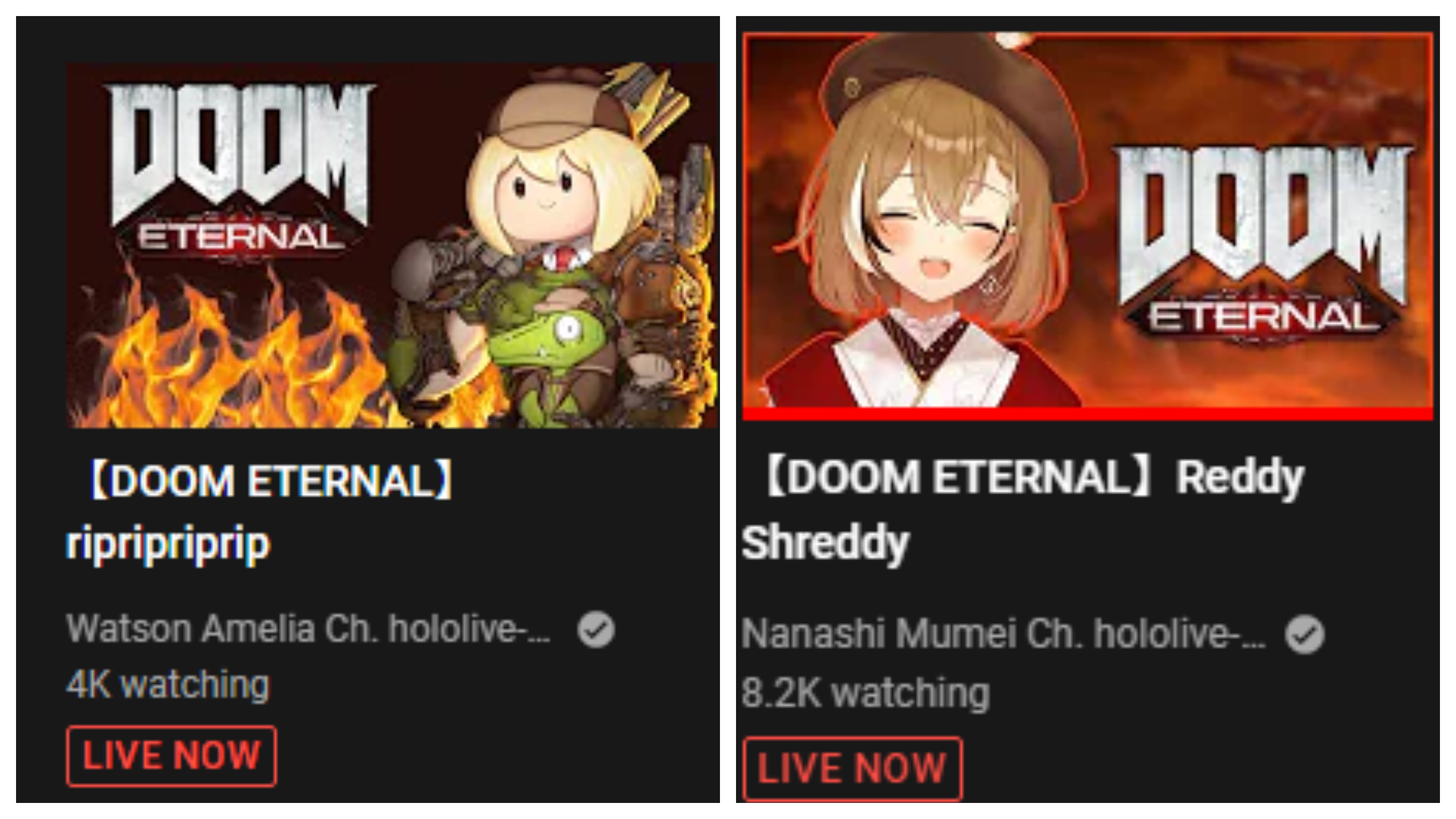Screen dimensions: 1456x819
Task: Click Nanashi Mumei's verified checkmark badge
Action: (1304, 635)
